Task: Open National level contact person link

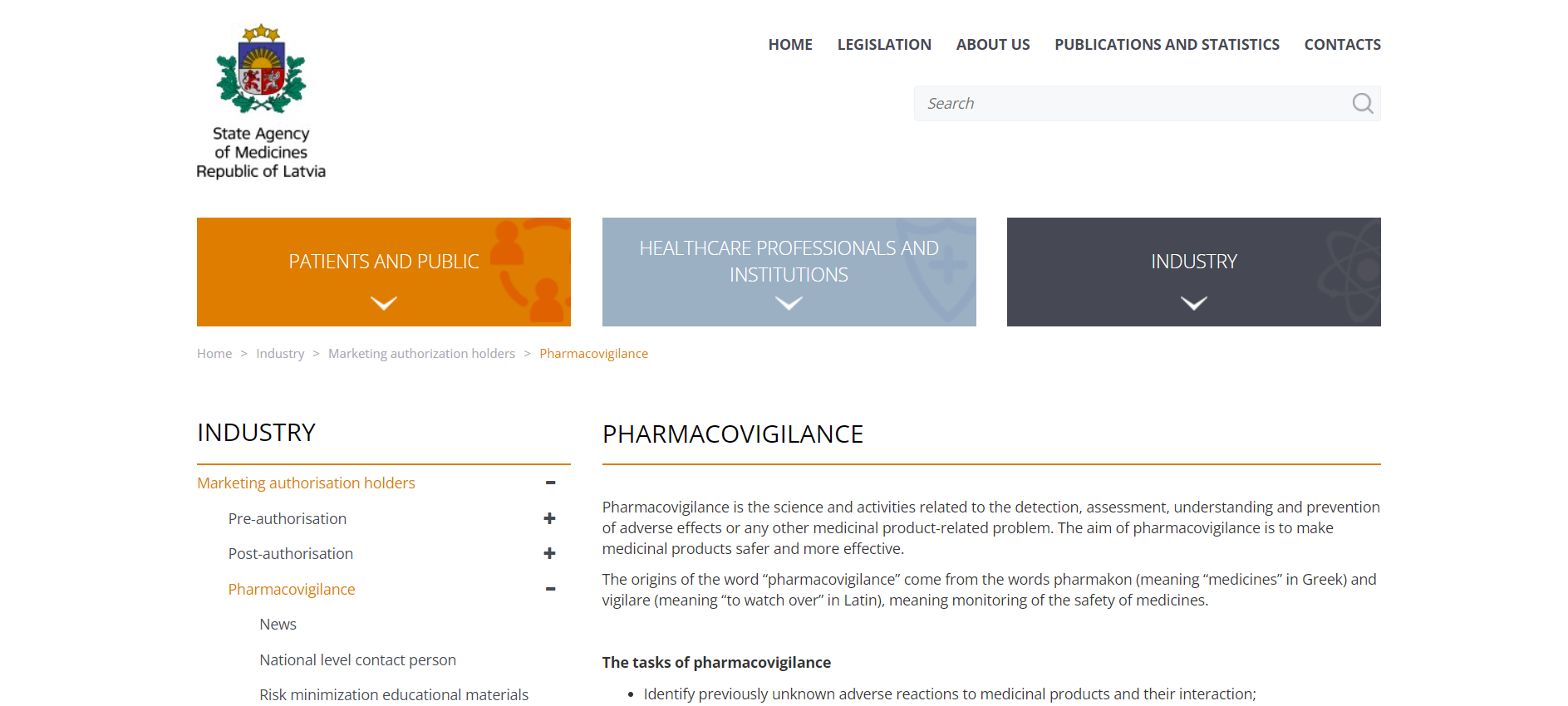Action: [x=357, y=660]
